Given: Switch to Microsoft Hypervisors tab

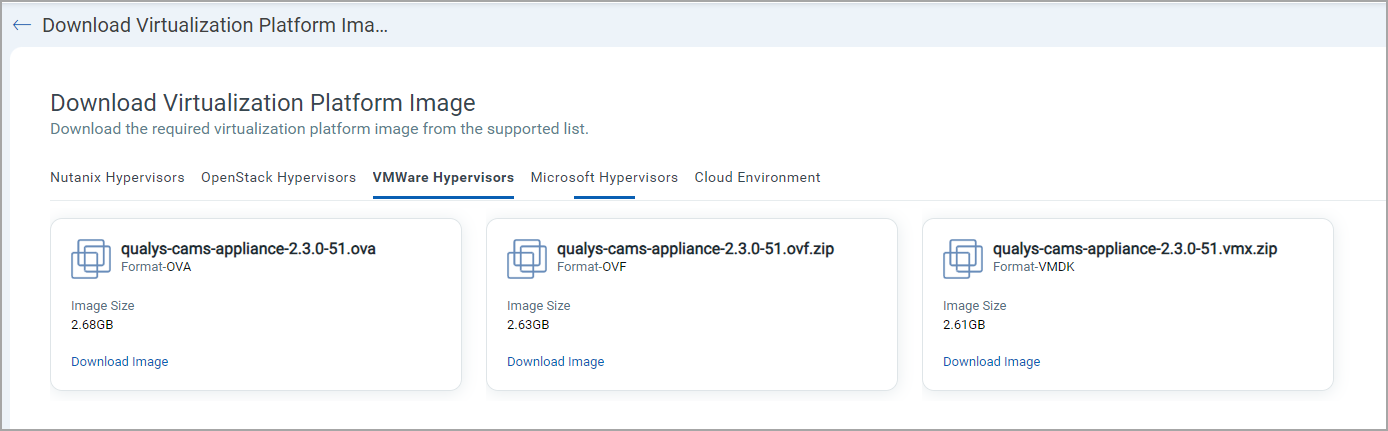Looking at the screenshot, I should [604, 177].
